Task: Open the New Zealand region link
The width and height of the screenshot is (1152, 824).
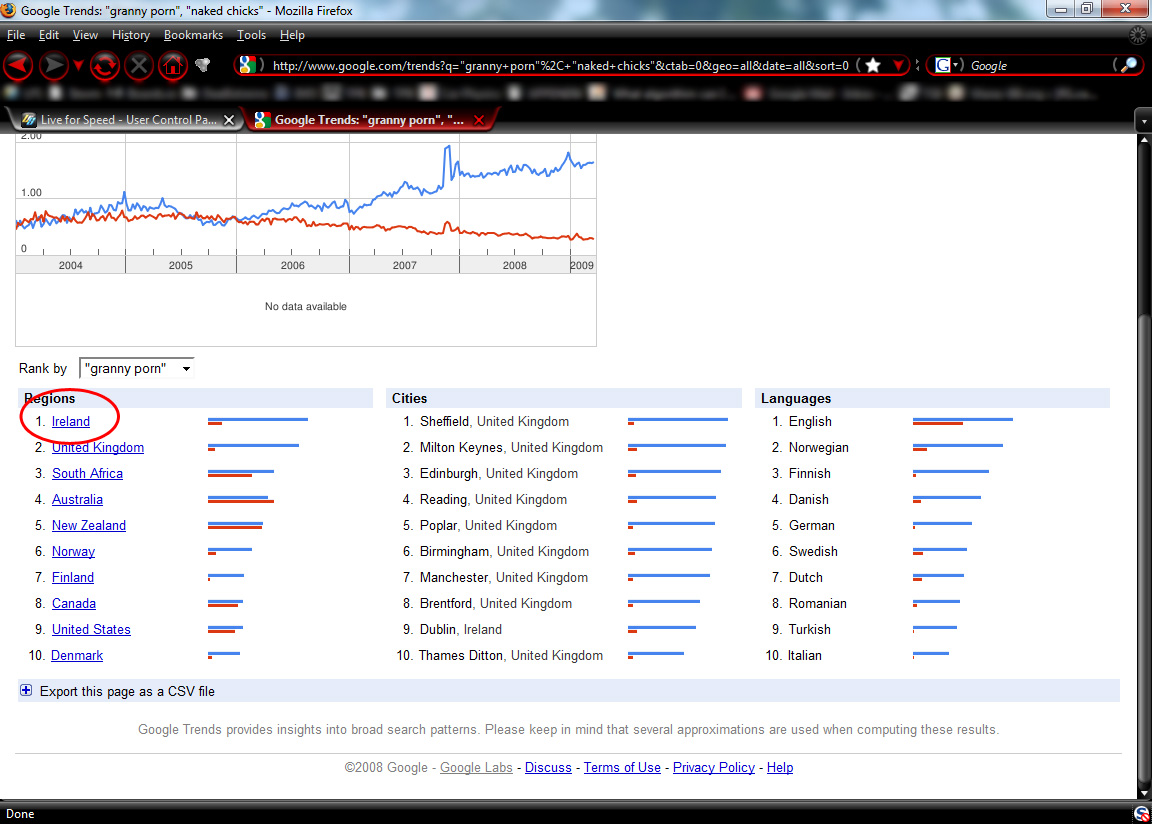Action: (x=89, y=526)
